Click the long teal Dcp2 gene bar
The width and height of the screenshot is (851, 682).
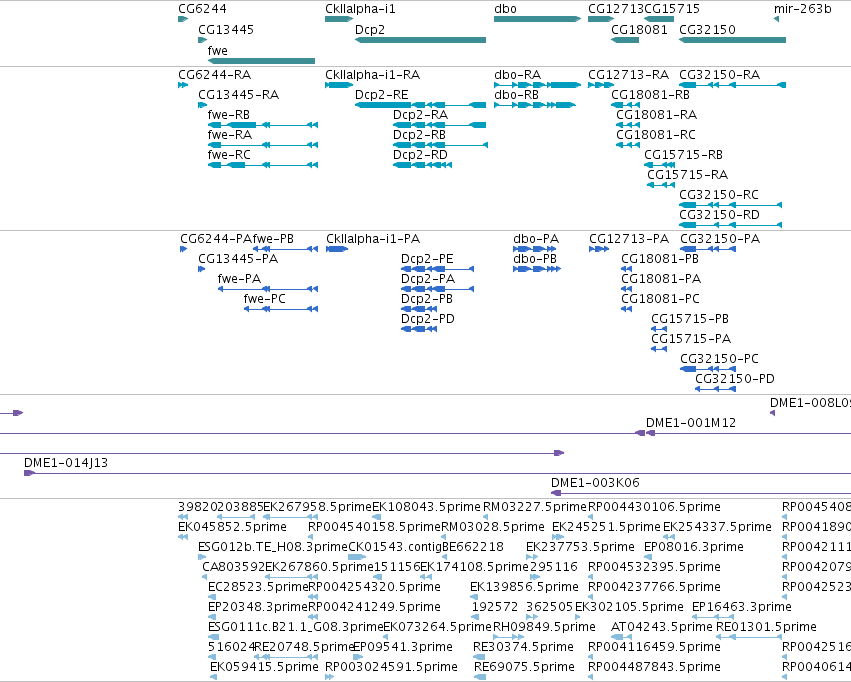click(421, 40)
